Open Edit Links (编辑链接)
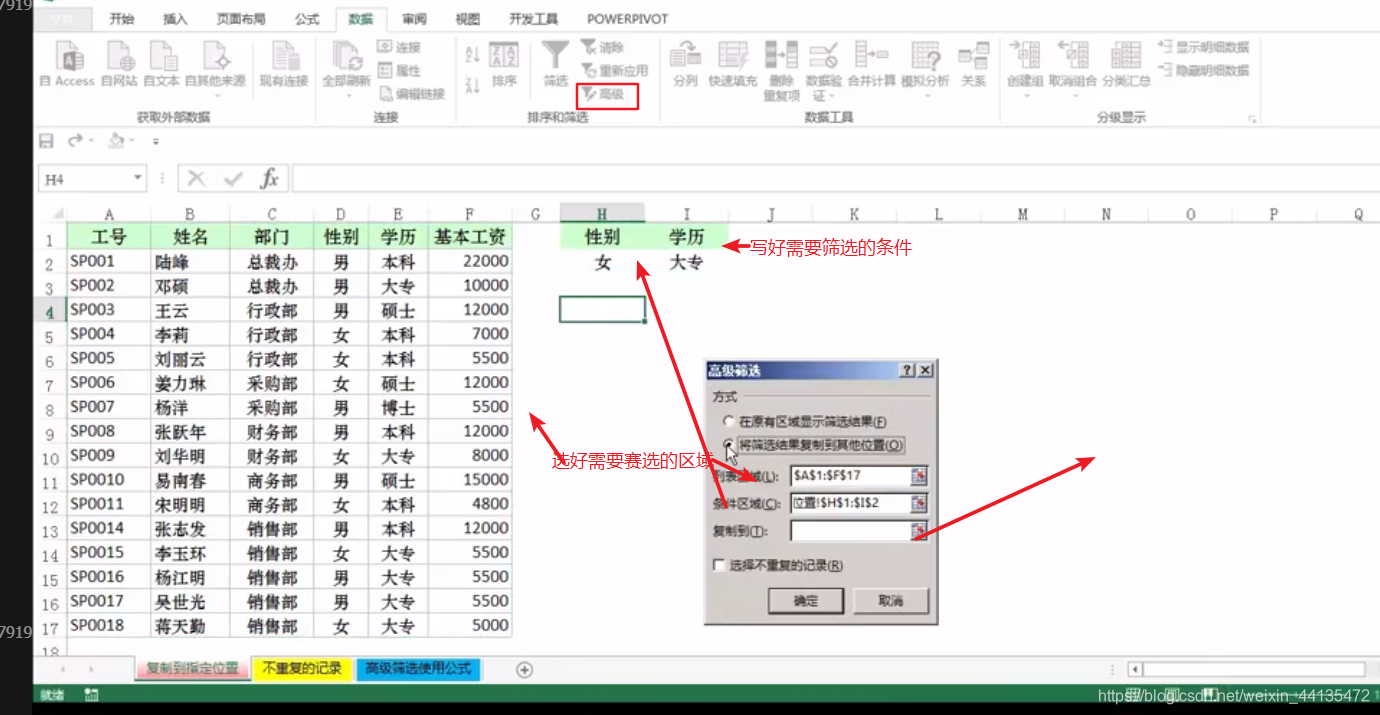The width and height of the screenshot is (1380, 715). coord(411,94)
